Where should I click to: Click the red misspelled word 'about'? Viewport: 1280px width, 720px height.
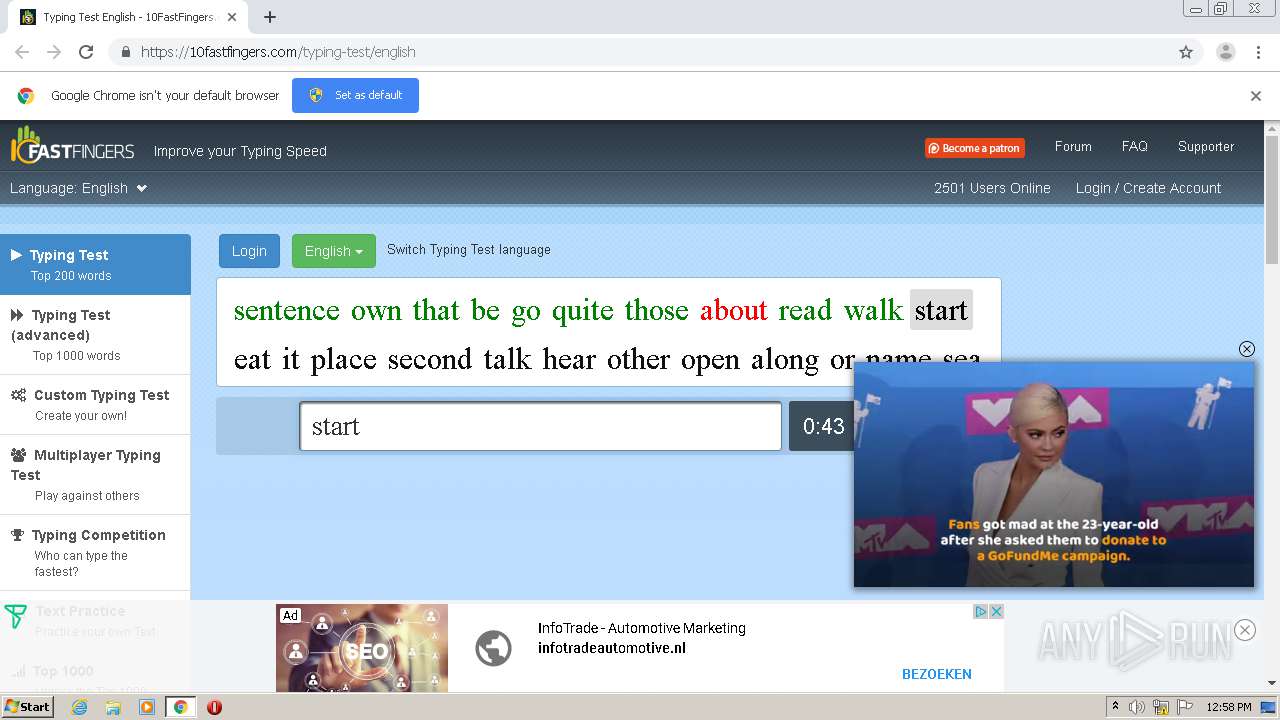click(x=734, y=310)
